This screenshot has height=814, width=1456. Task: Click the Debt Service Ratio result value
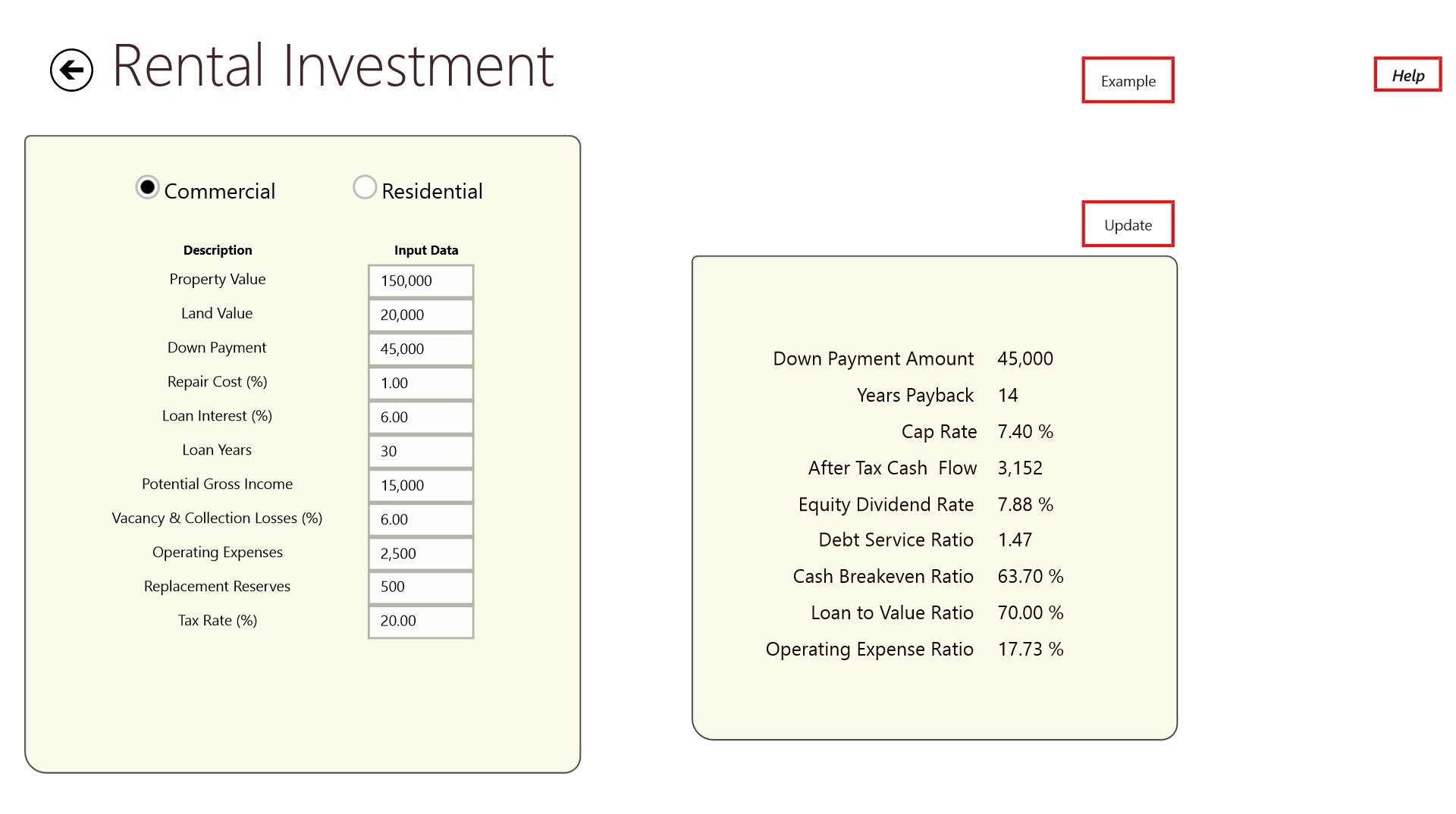[1015, 540]
